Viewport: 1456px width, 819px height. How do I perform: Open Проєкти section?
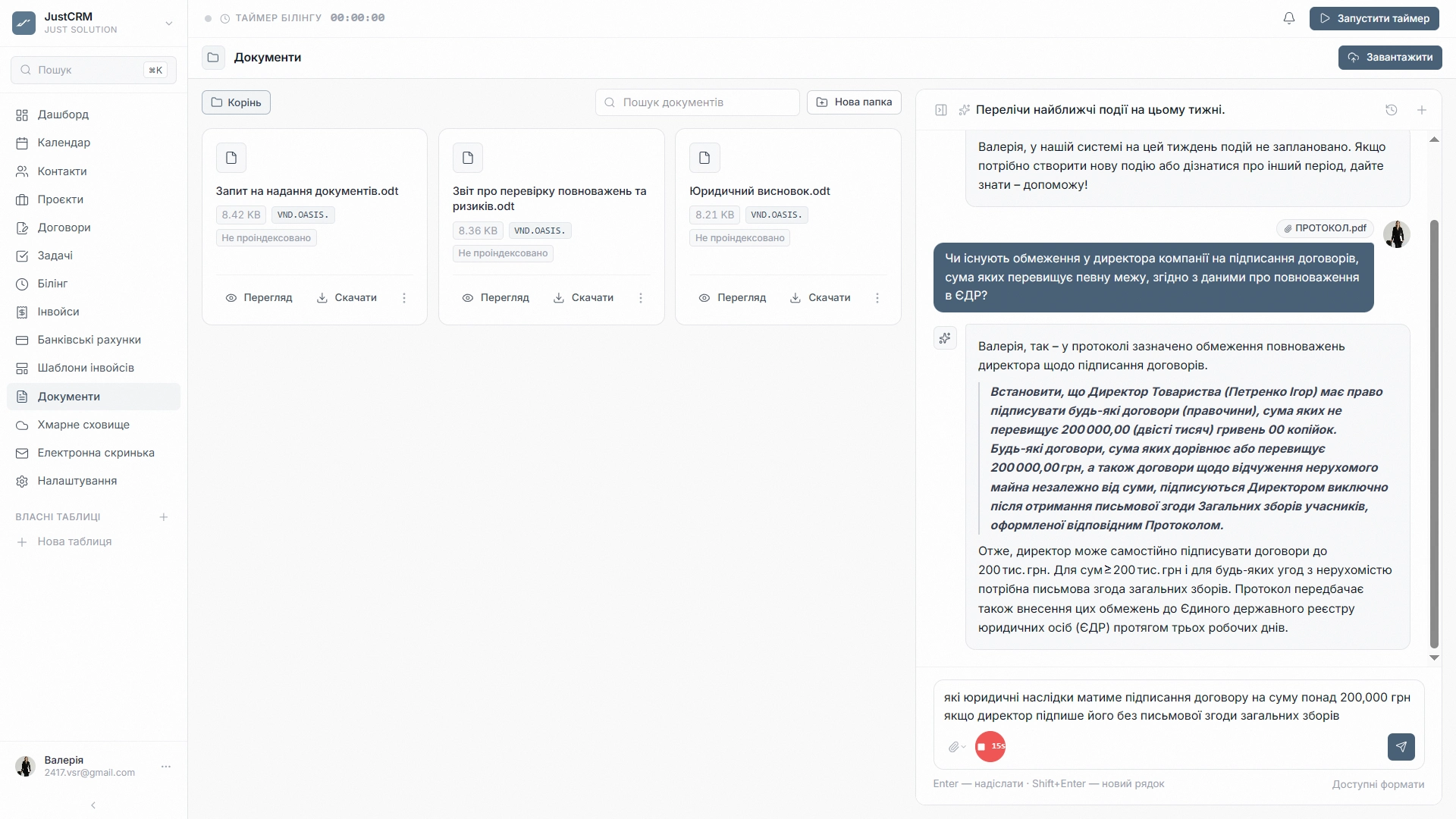[x=93, y=199]
